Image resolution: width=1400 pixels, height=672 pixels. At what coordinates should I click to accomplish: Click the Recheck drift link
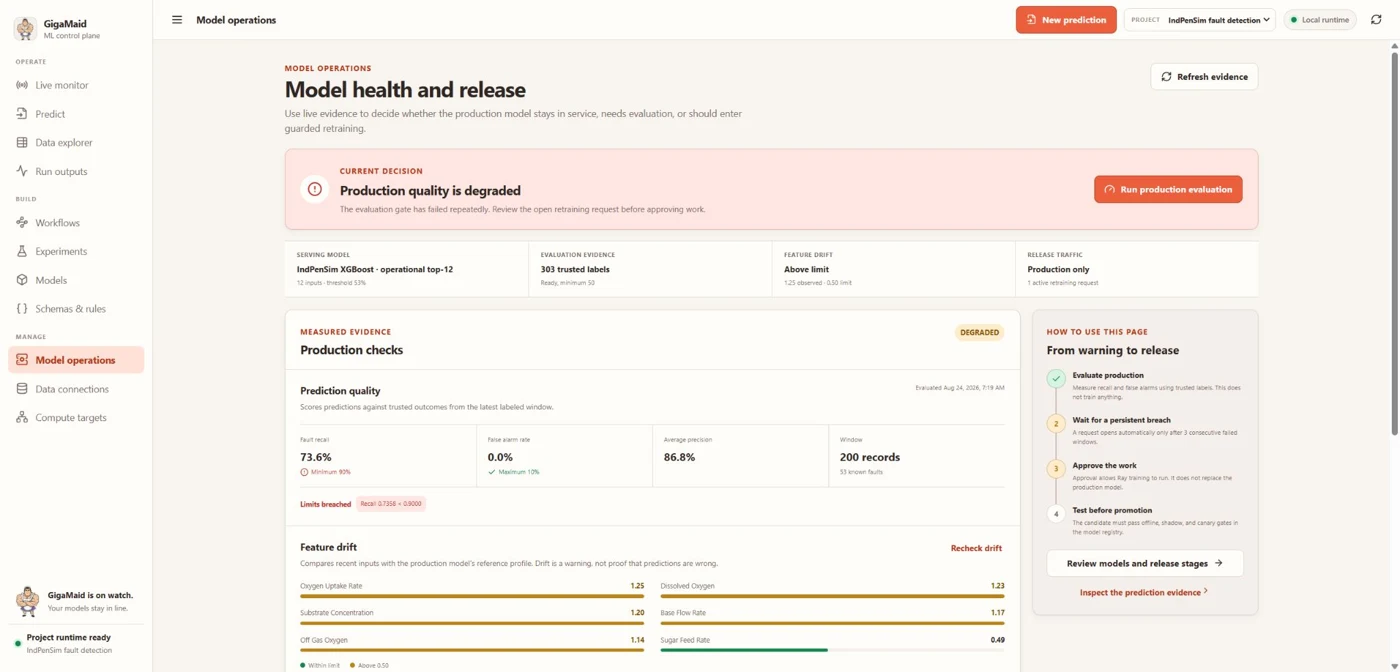976,548
